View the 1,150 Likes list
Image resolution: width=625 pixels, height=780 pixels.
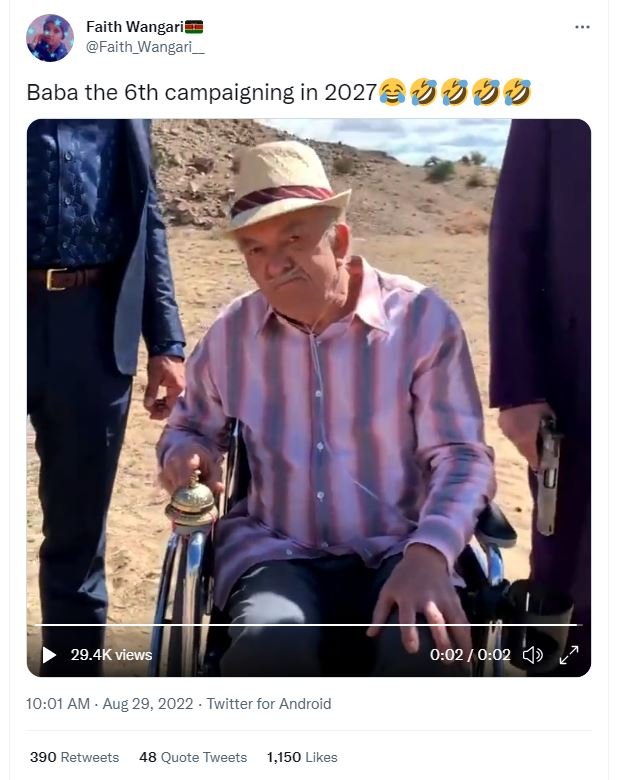tap(302, 757)
